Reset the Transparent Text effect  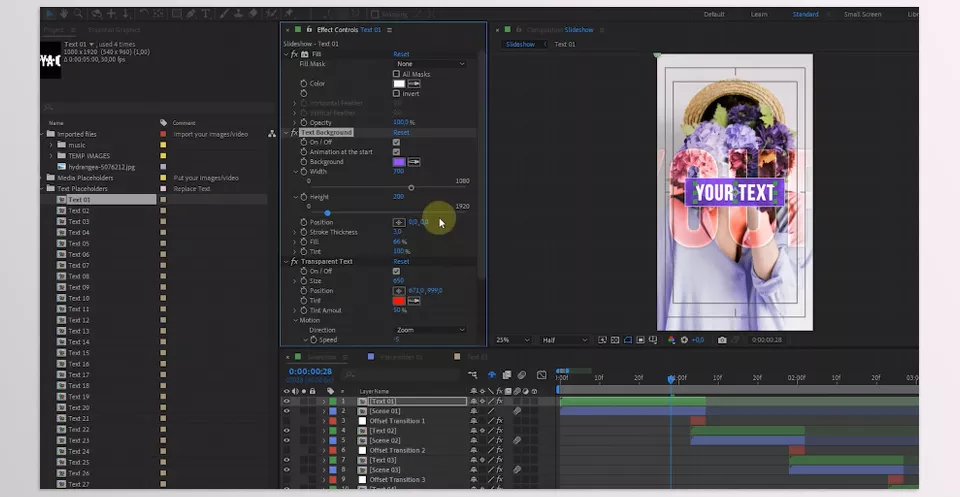(x=401, y=261)
